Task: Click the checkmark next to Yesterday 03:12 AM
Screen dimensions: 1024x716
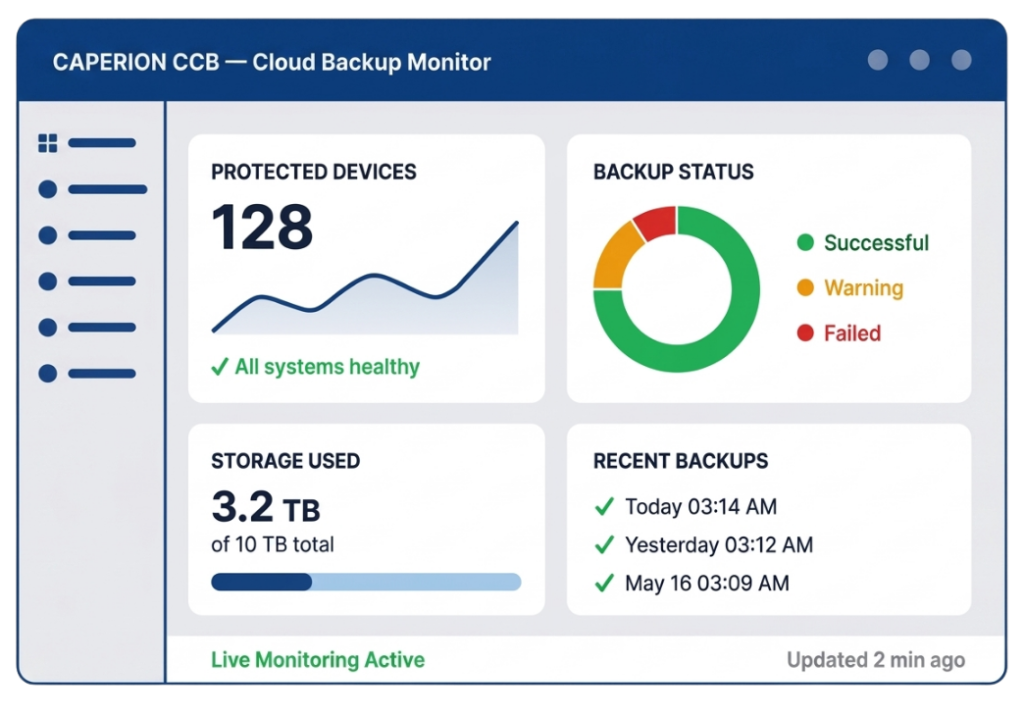Action: [604, 544]
